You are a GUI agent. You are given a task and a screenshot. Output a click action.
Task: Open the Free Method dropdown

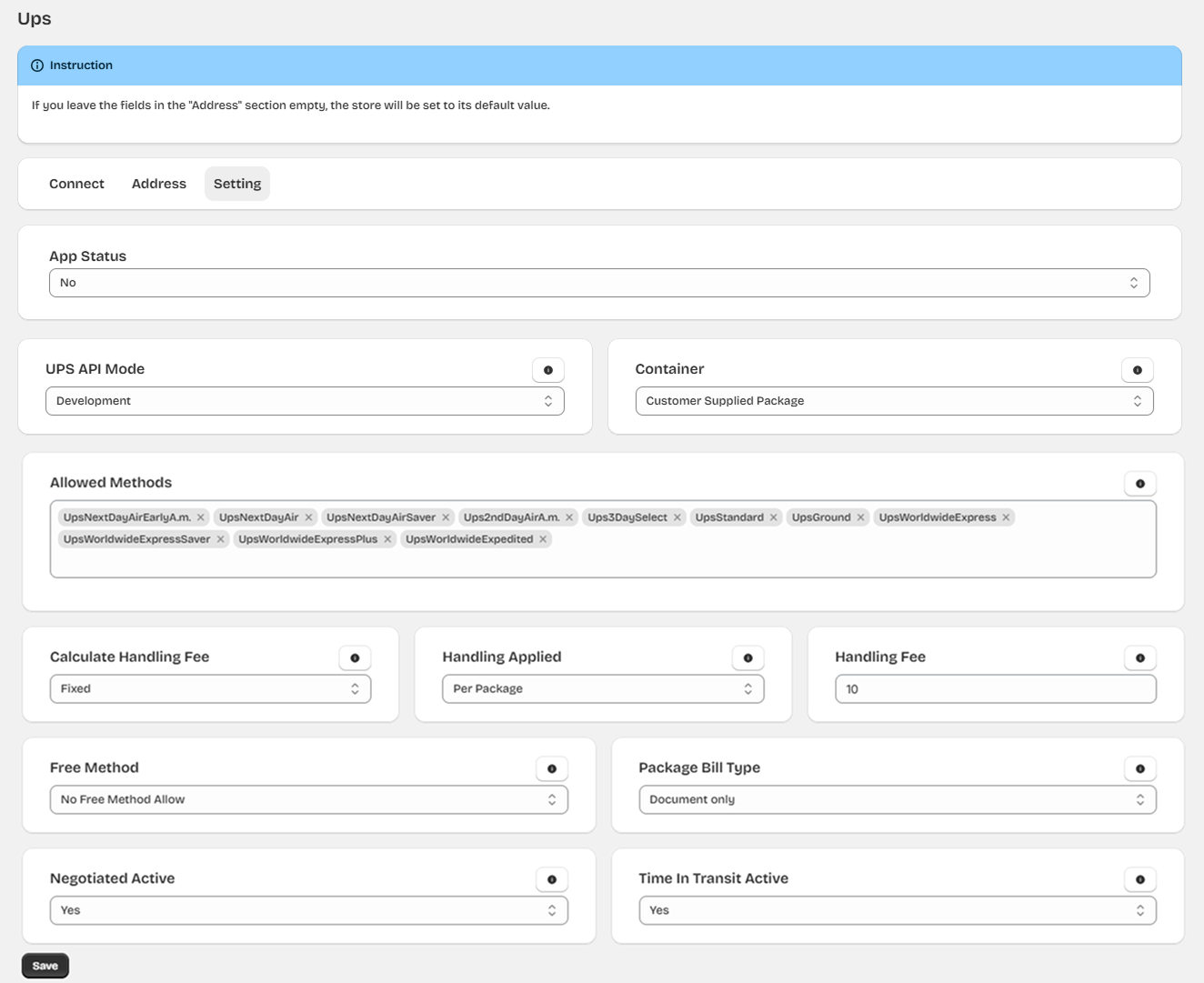308,799
